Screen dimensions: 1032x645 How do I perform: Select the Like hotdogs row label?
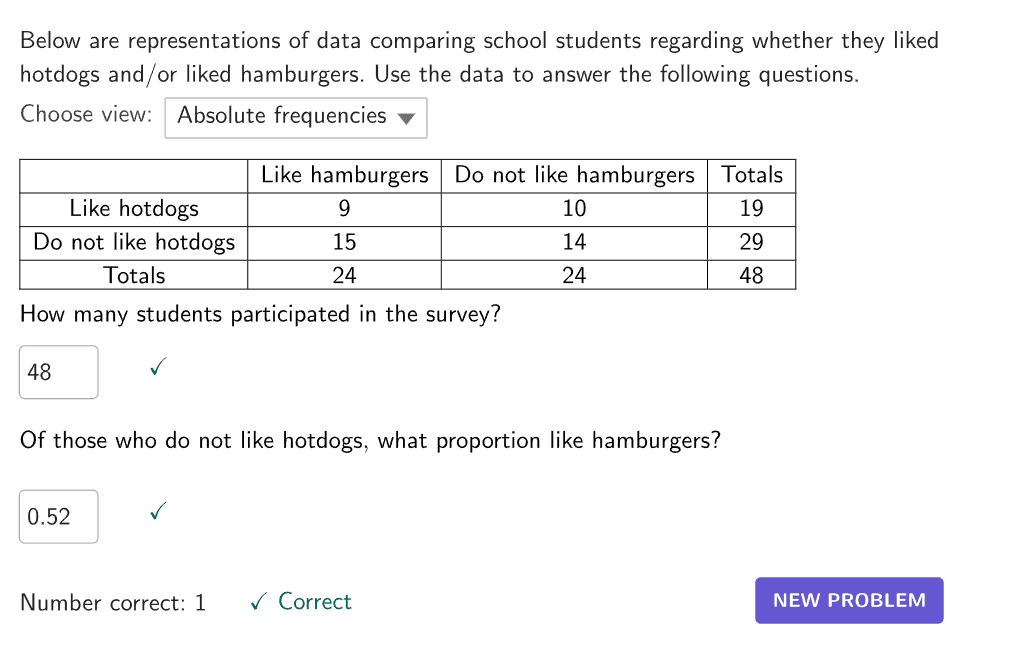tap(134, 208)
